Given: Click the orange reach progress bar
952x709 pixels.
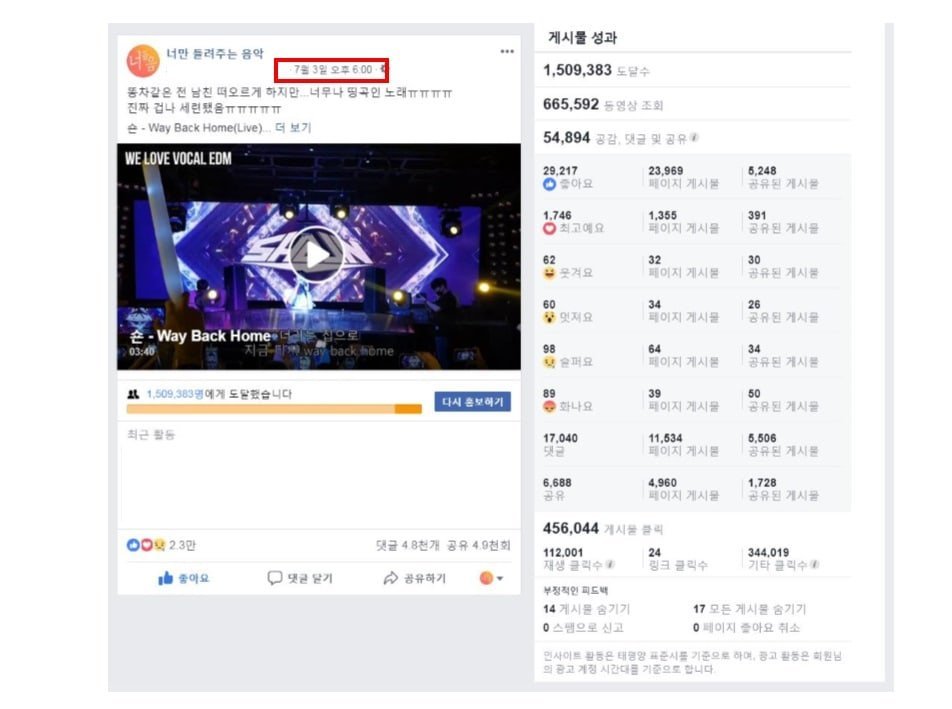Looking at the screenshot, I should 274,409.
